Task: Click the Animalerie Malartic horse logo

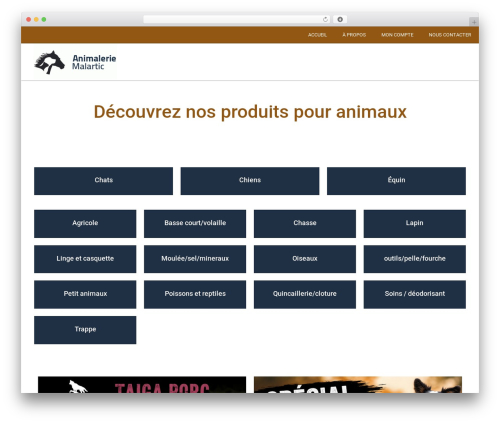Action: pyautogui.click(x=50, y=62)
